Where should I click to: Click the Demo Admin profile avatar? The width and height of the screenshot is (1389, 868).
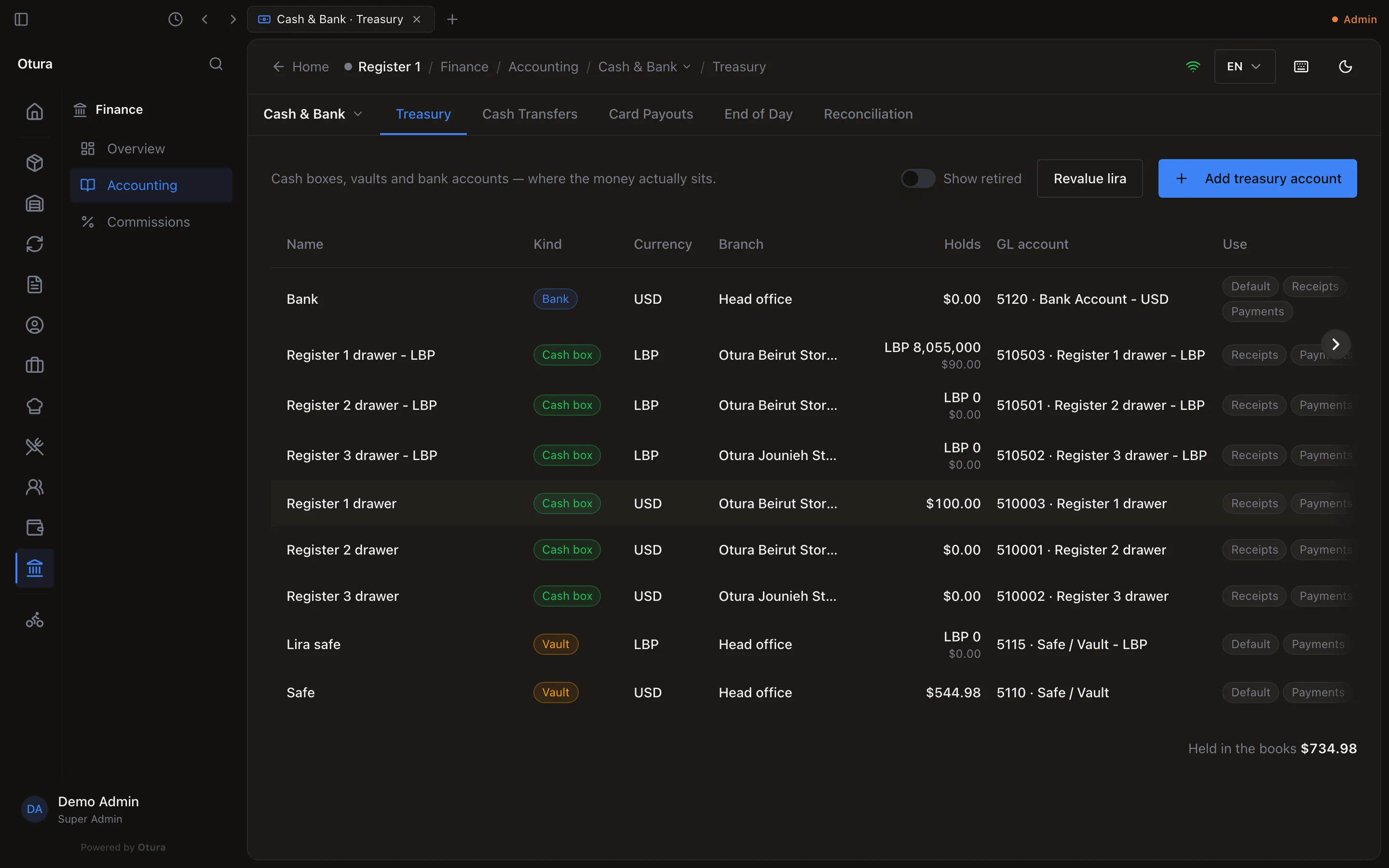pos(34,809)
